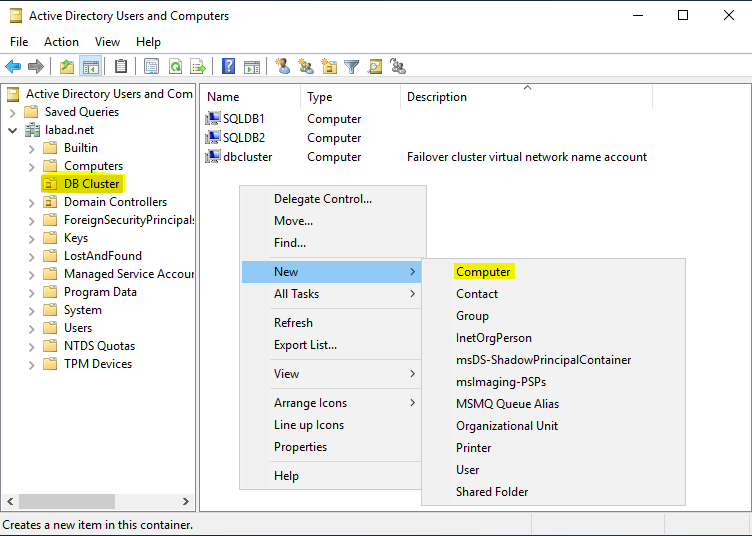The width and height of the screenshot is (752, 536).
Task: Expand the Builtin container
Action: 32,149
